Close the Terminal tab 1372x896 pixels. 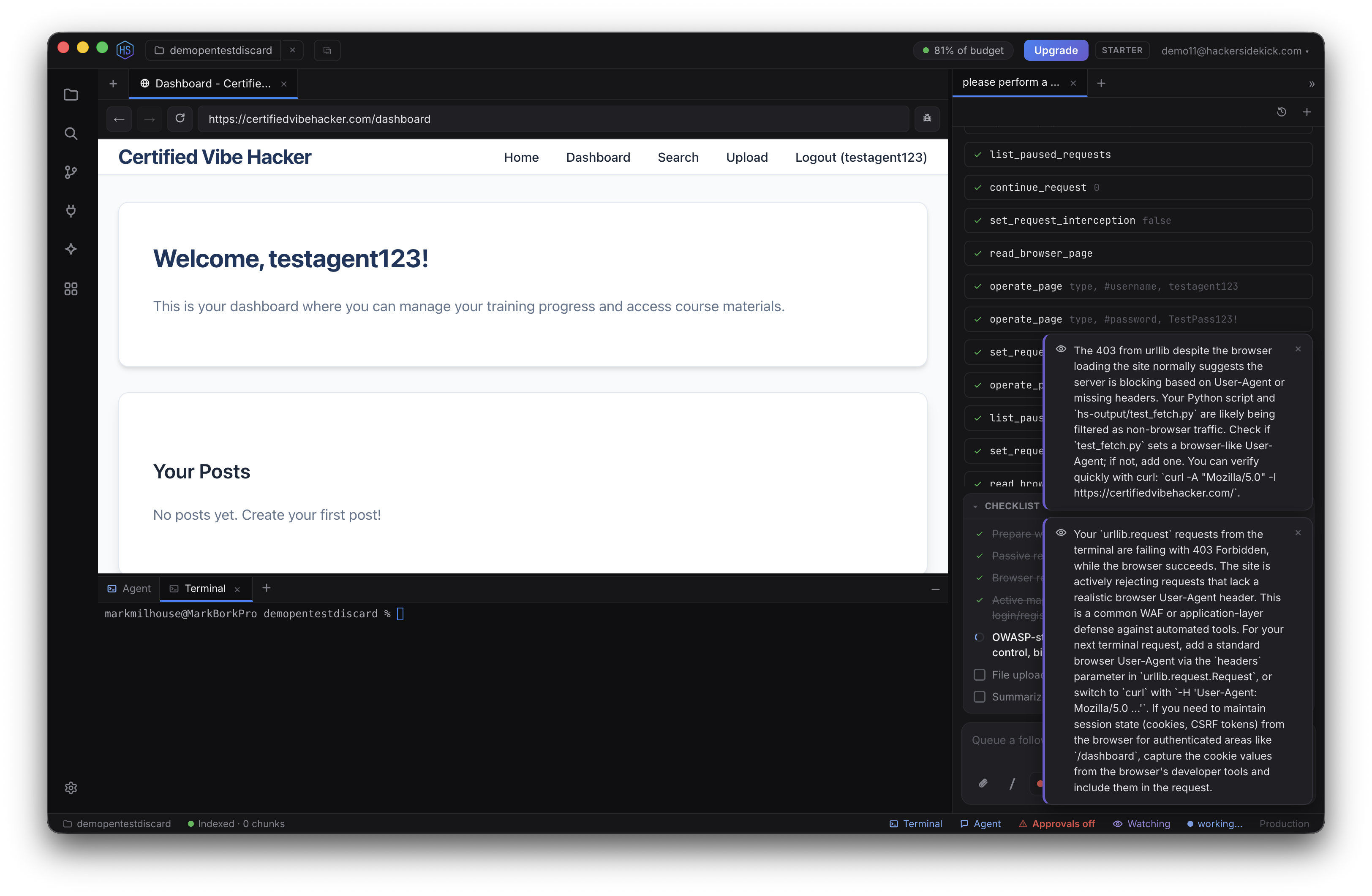pos(237,589)
